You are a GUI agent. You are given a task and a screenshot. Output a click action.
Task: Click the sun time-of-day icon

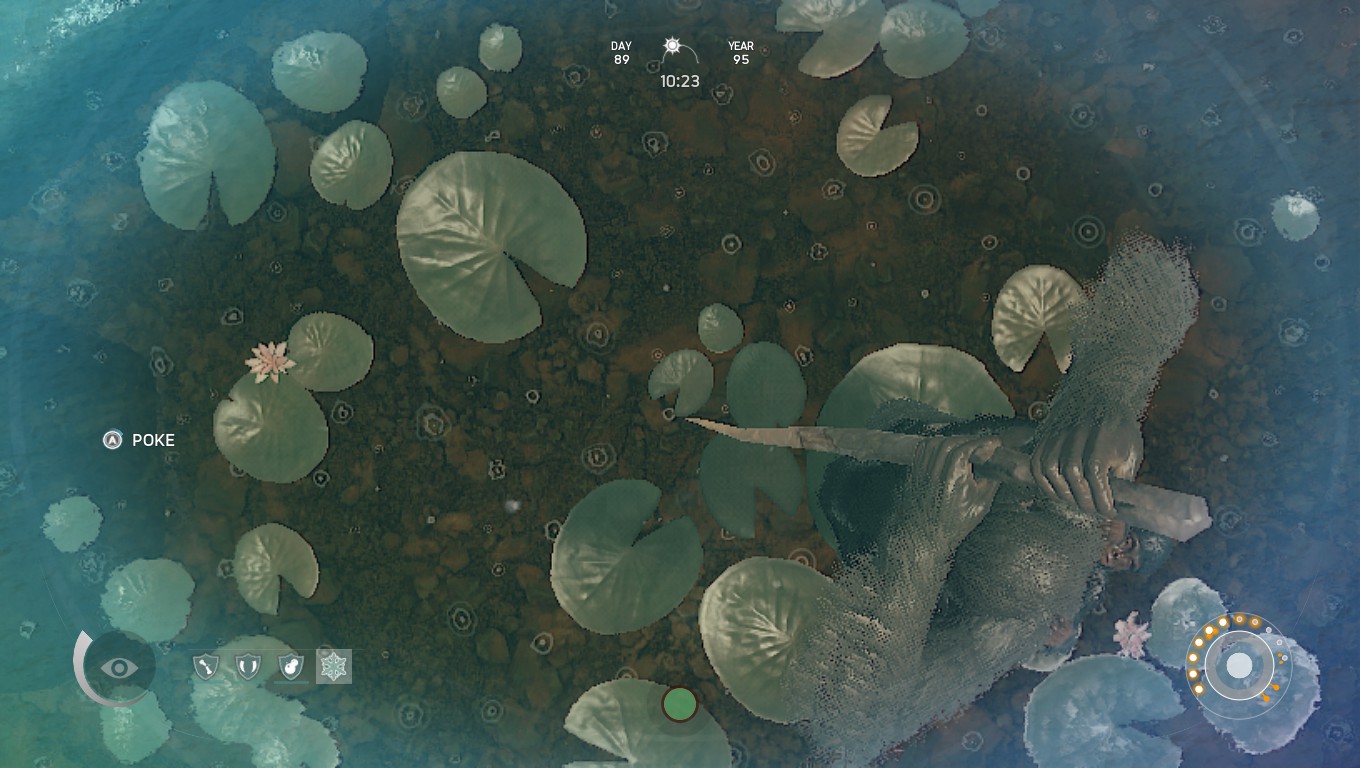[x=673, y=46]
